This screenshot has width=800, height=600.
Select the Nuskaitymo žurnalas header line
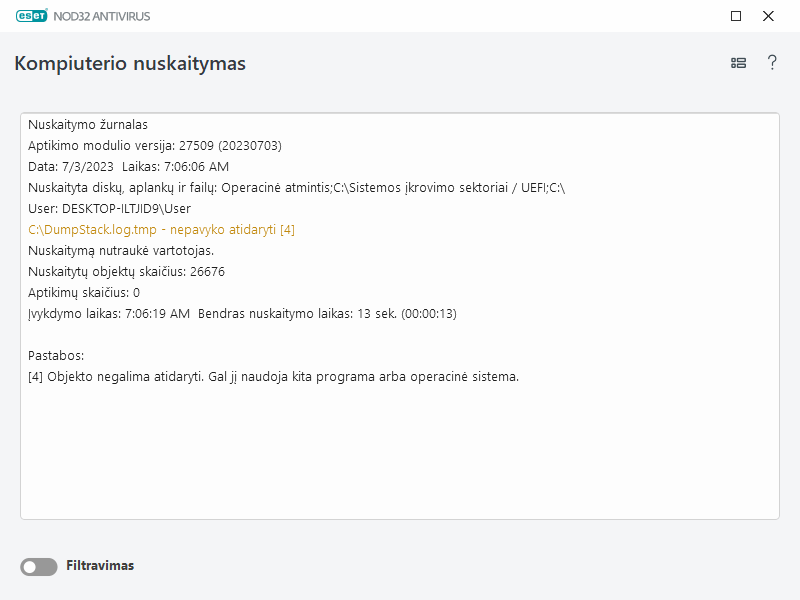tap(88, 124)
